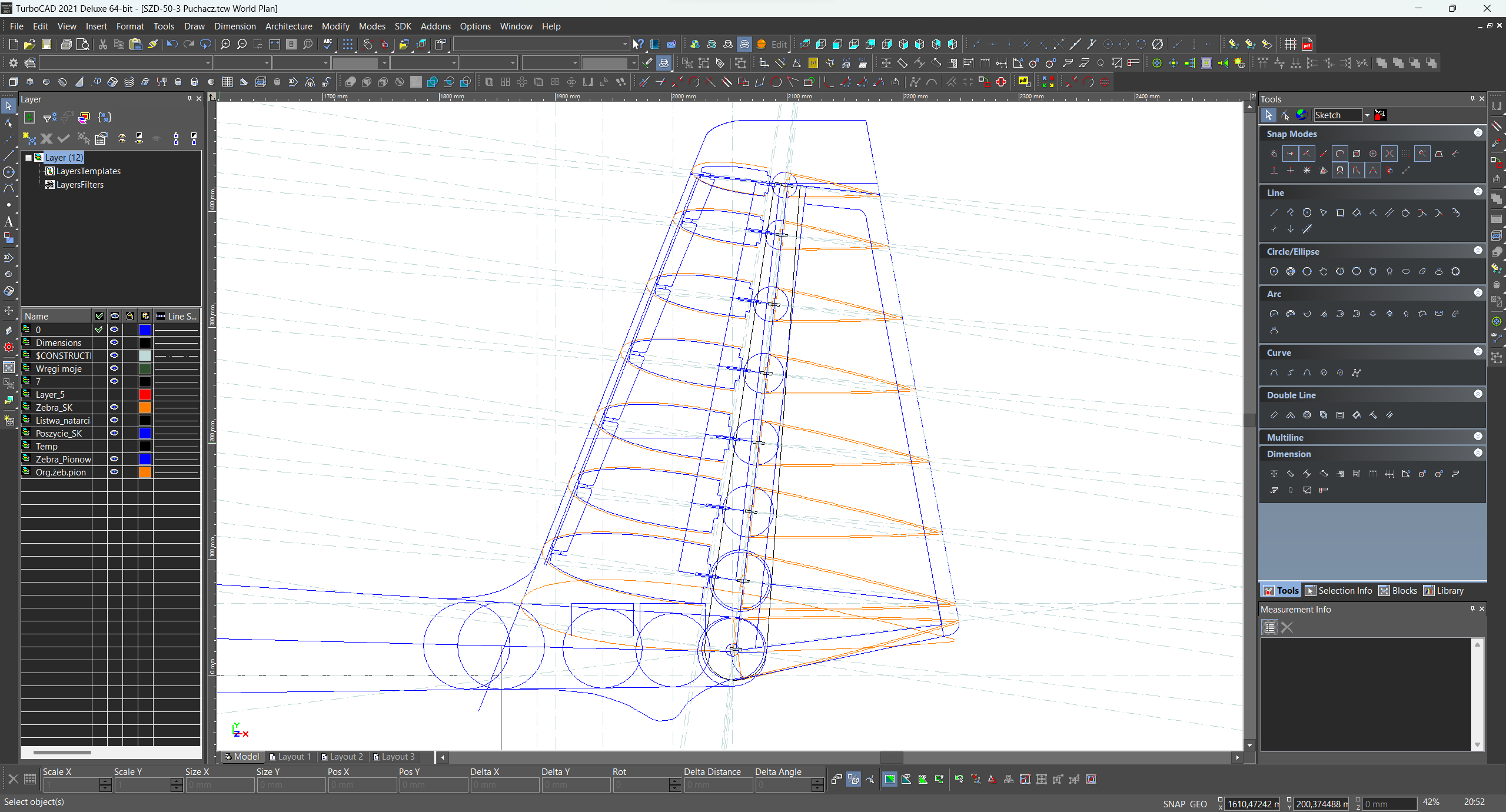Click the Zoom In magnifier icon
This screenshot has height=812, width=1506.
[x=225, y=44]
